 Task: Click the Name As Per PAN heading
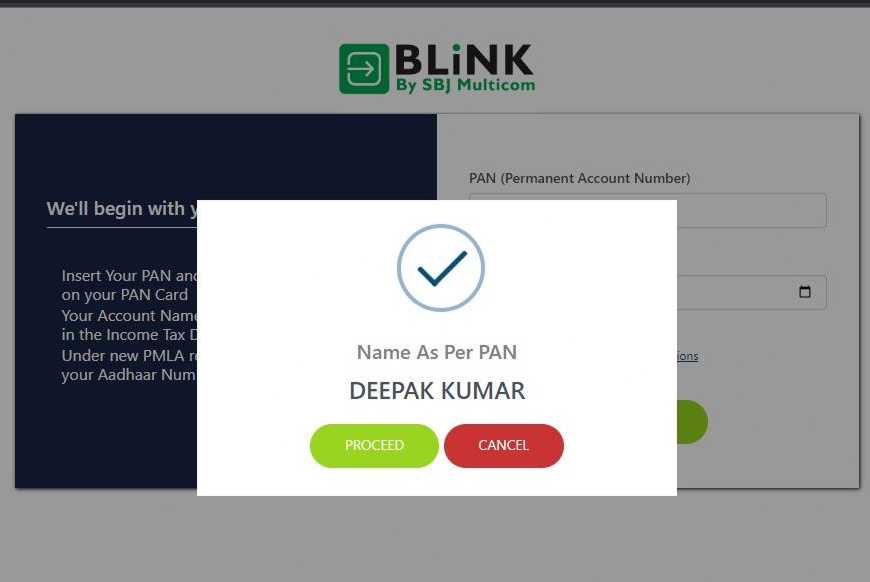(437, 352)
